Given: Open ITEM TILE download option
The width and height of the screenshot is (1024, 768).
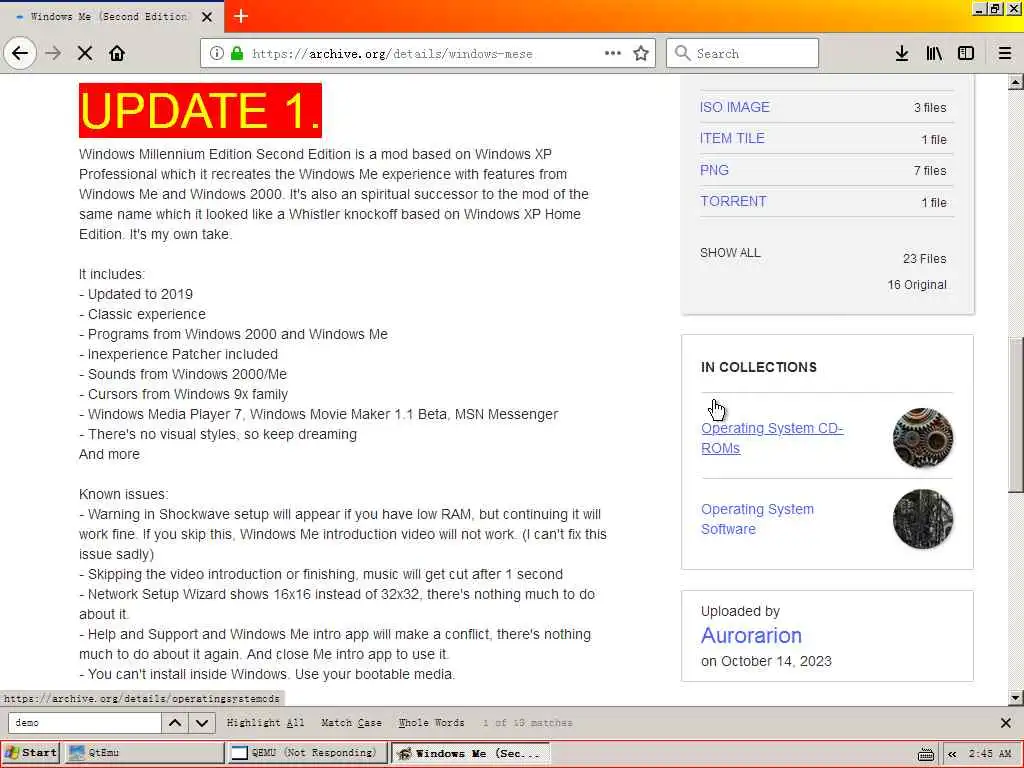Looking at the screenshot, I should (732, 138).
